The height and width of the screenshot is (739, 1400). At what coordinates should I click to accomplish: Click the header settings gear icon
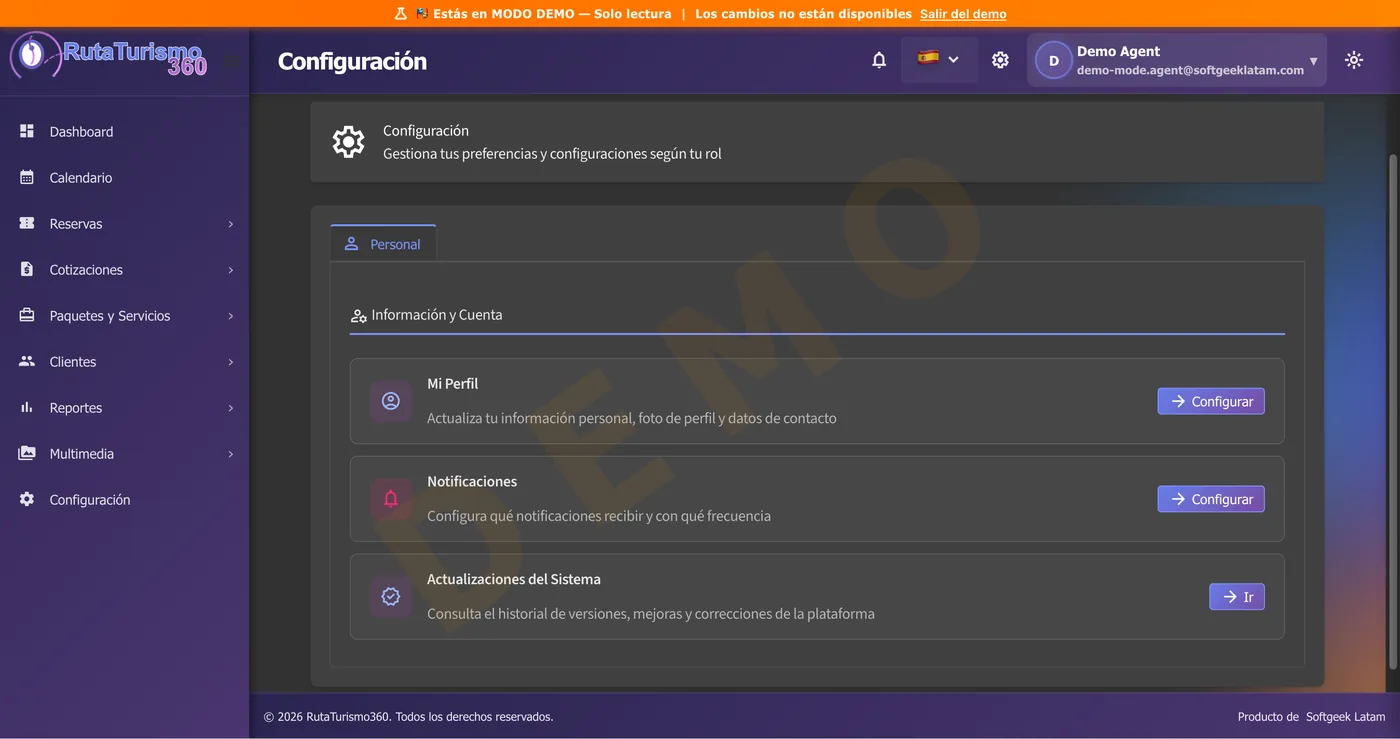click(x=1000, y=60)
